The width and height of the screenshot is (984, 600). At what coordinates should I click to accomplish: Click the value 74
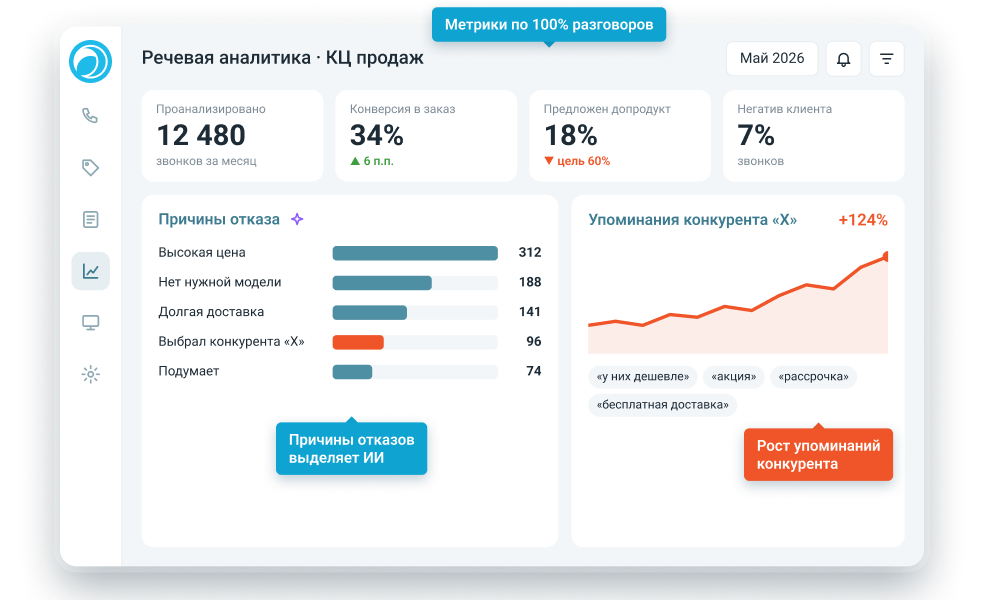(x=533, y=371)
